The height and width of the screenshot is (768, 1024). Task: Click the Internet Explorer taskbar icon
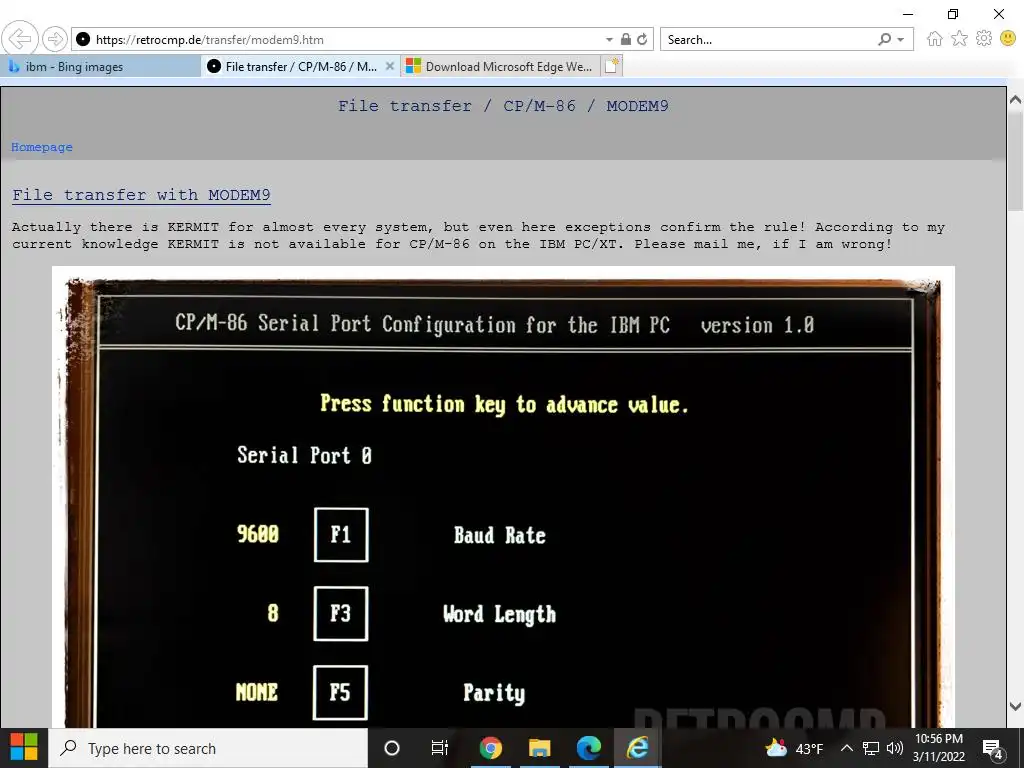point(637,748)
